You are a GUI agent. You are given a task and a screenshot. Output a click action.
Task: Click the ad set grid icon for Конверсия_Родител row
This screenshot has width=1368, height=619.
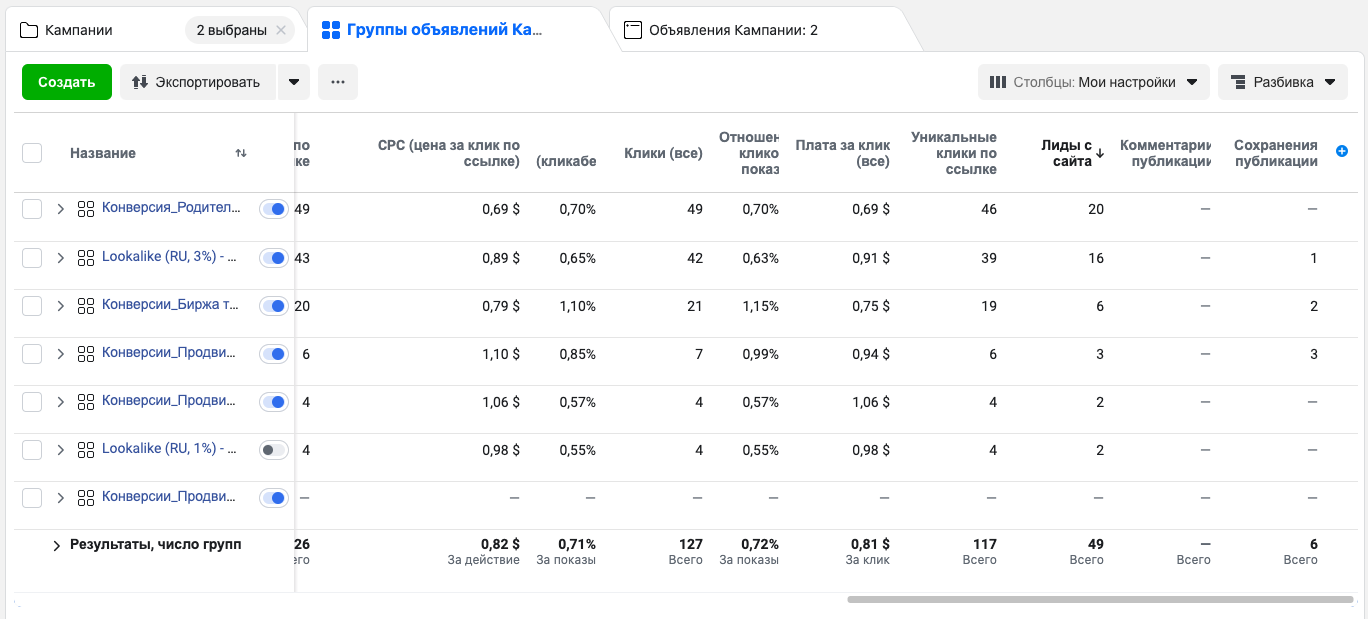tap(86, 209)
